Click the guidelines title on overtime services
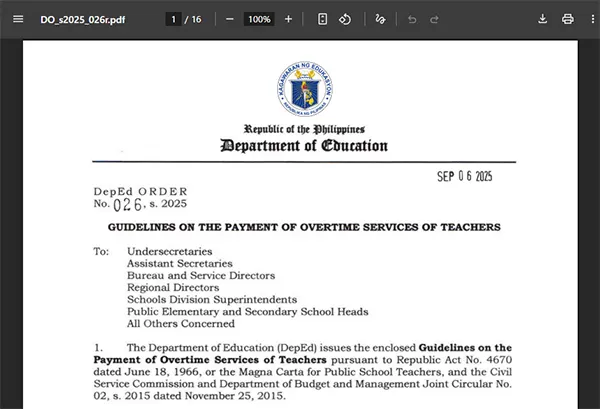The width and height of the screenshot is (600, 409). [304, 227]
